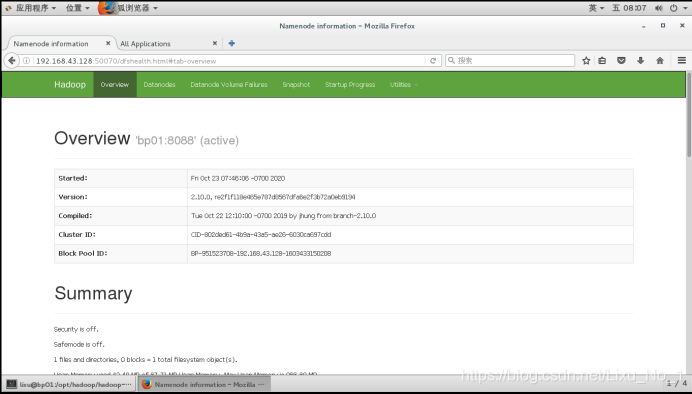Click the 'Cluster ID:' label cell
Image resolution: width=692 pixels, height=394 pixels.
coord(121,235)
